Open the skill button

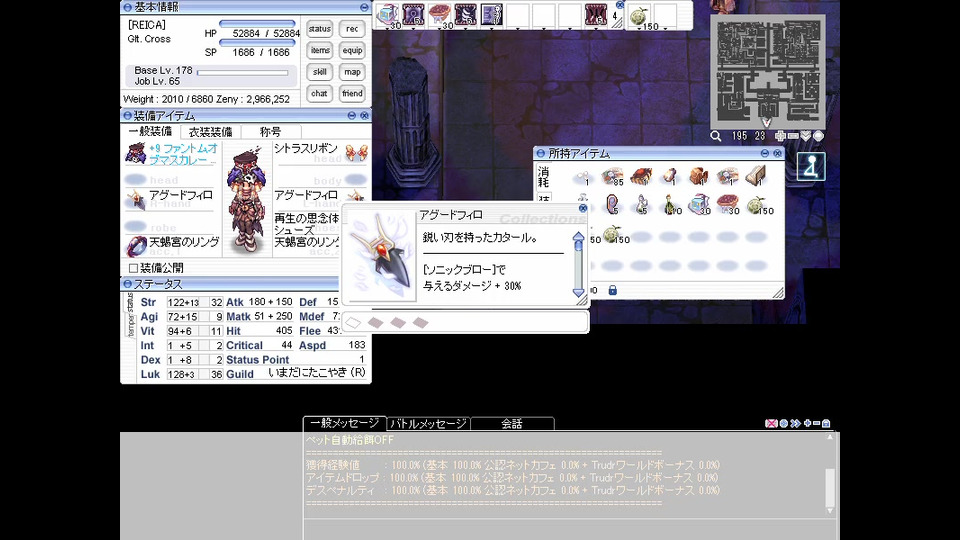[x=320, y=72]
